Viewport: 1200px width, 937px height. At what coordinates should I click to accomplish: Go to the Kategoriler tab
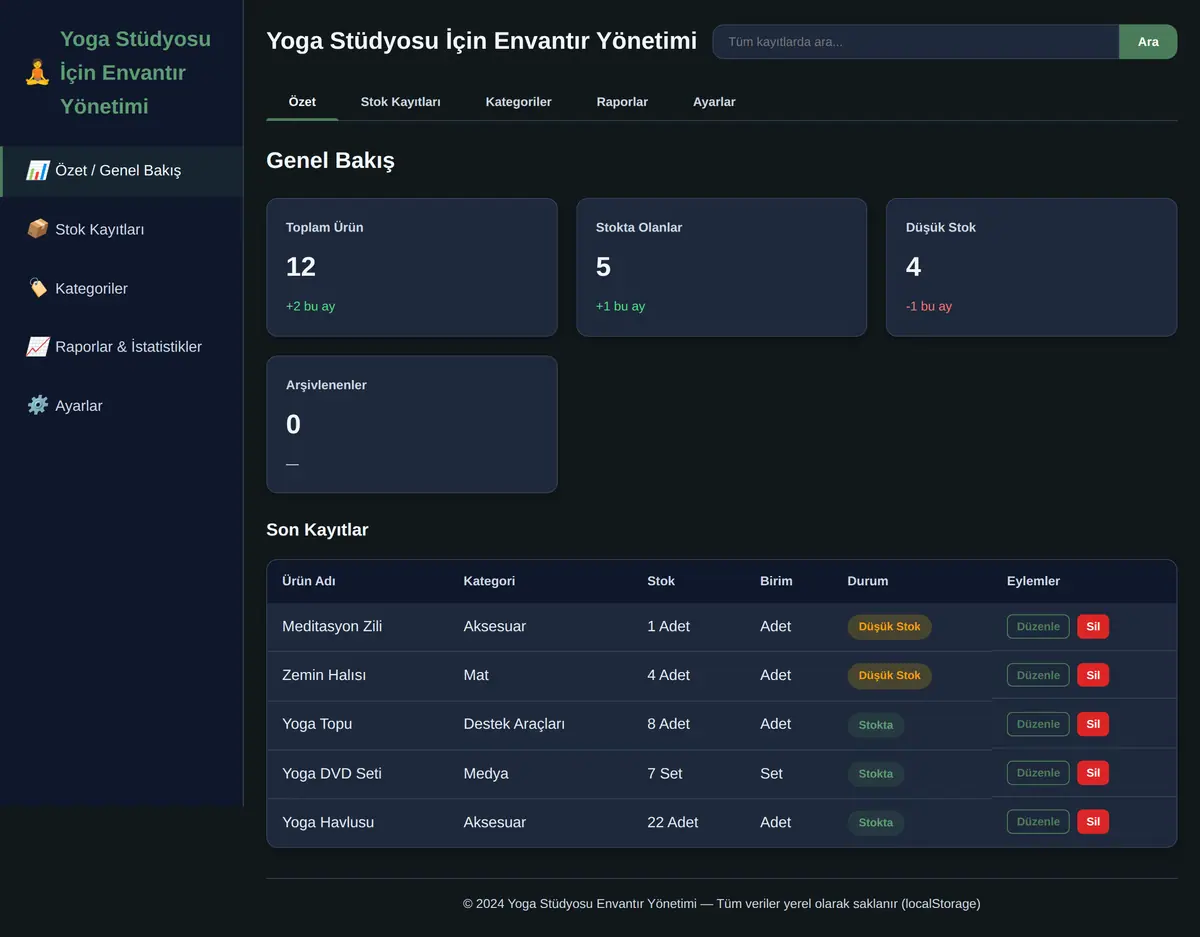coord(518,102)
